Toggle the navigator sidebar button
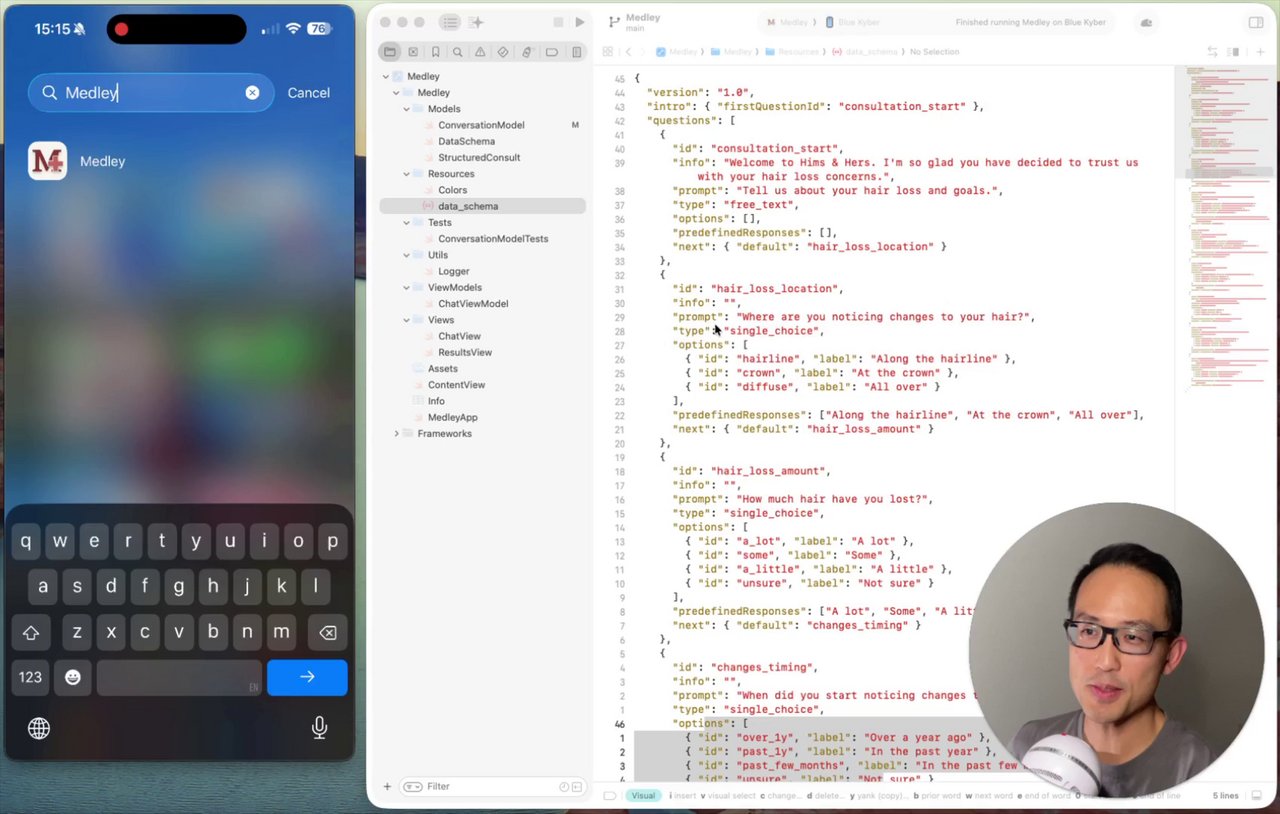The width and height of the screenshot is (1280, 814). (451, 22)
